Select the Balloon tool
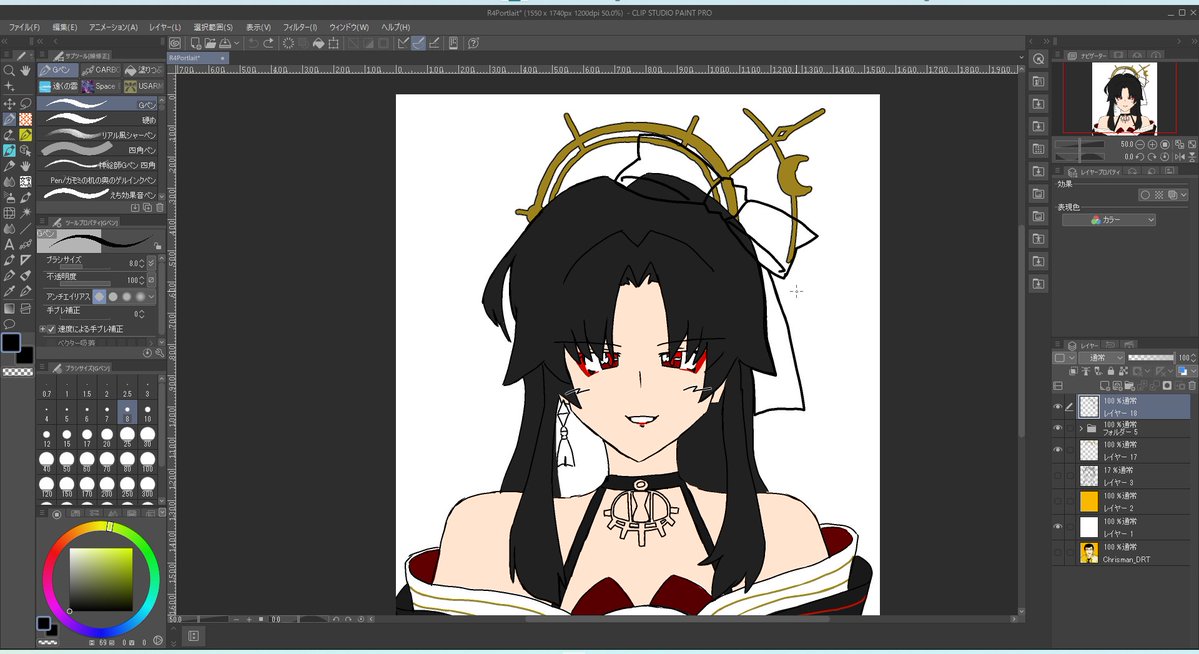The image size is (1199, 654). coord(9,324)
